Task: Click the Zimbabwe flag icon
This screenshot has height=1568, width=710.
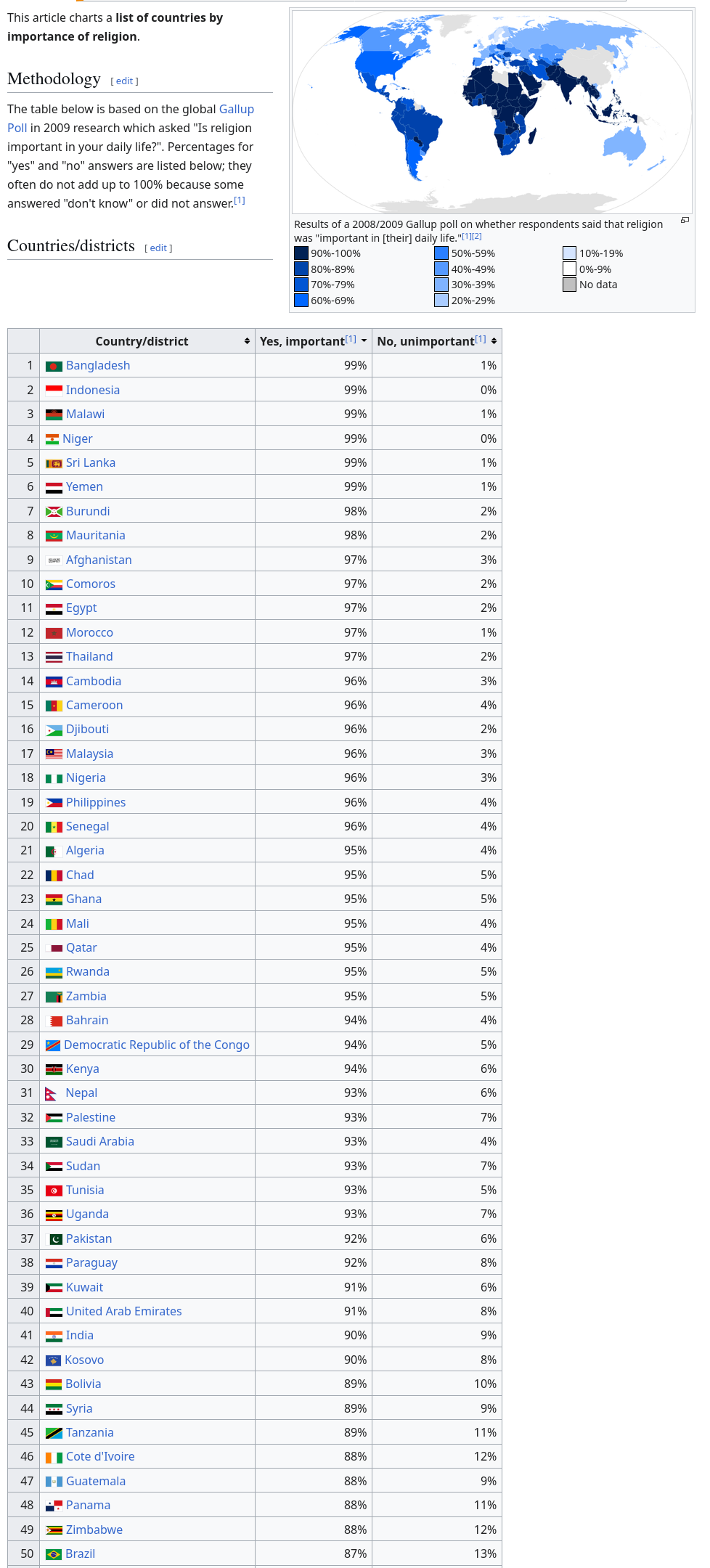Action: (54, 1530)
